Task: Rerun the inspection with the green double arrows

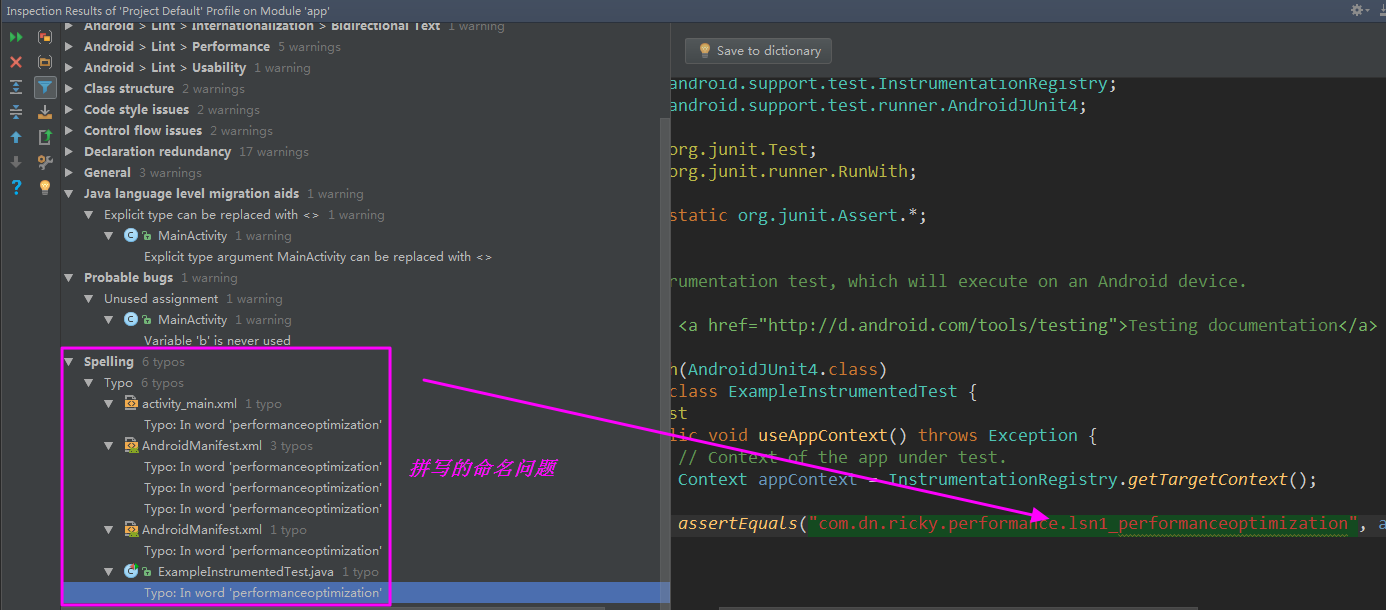Action: [x=16, y=37]
